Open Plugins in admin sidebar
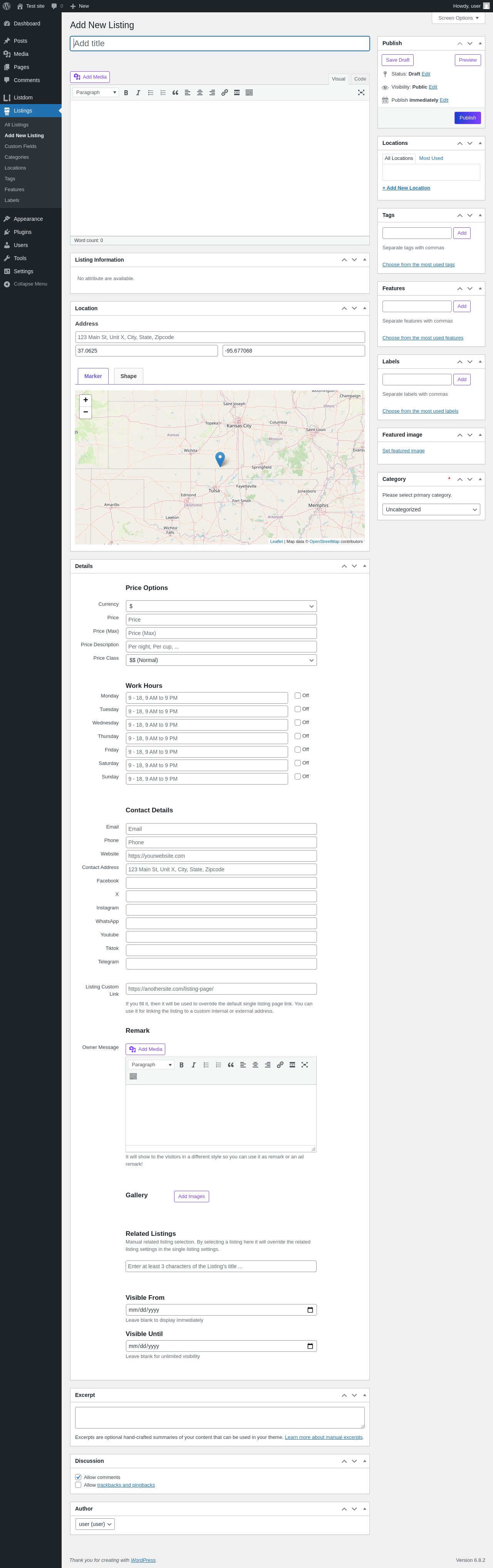The width and height of the screenshot is (493, 1568). tap(22, 232)
